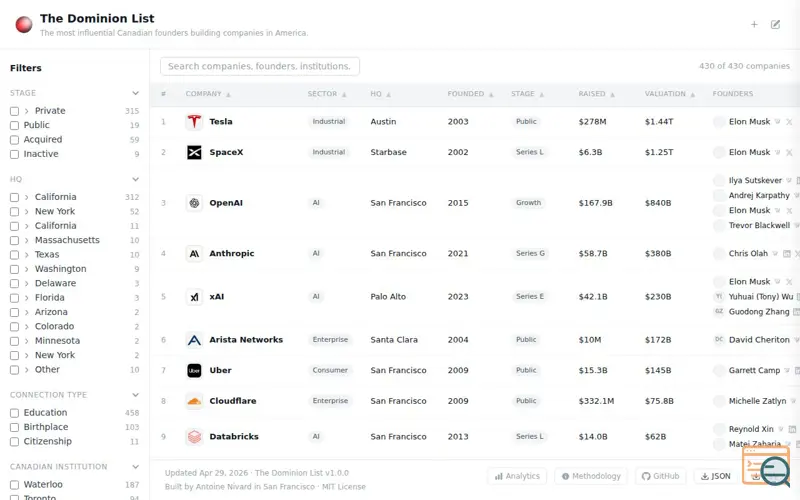Click founder name Michelle Zatlyn
The width and height of the screenshot is (800, 500).
(x=757, y=401)
